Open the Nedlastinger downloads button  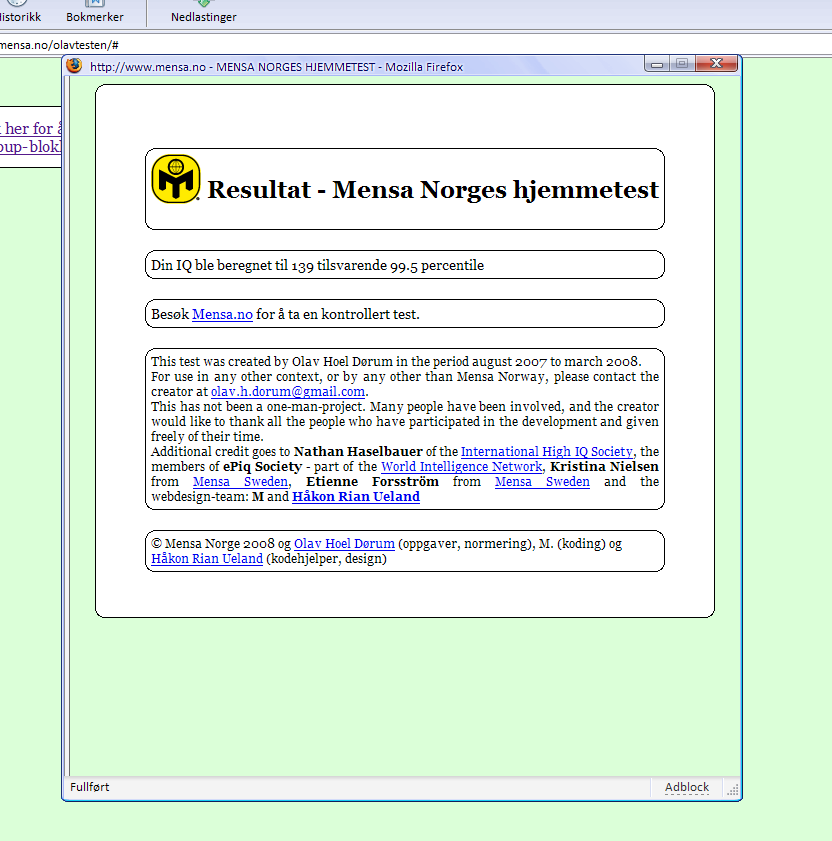click(x=204, y=11)
